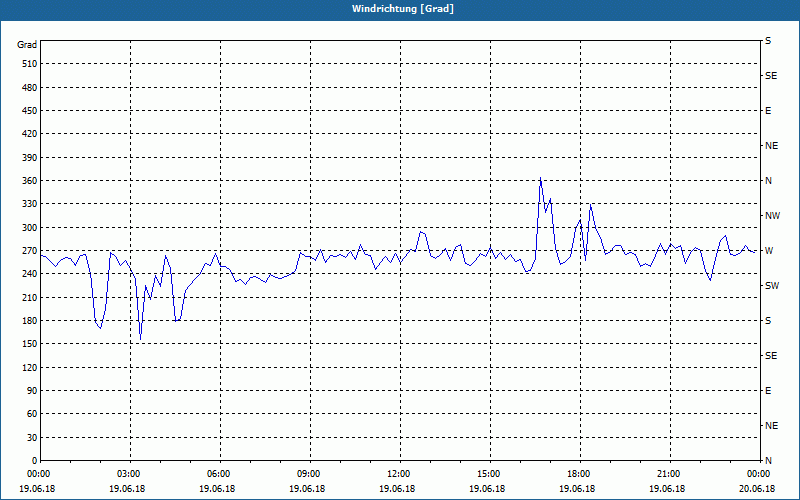Click the 150 value on the y-axis
This screenshot has height=500, width=800.
(x=30, y=344)
